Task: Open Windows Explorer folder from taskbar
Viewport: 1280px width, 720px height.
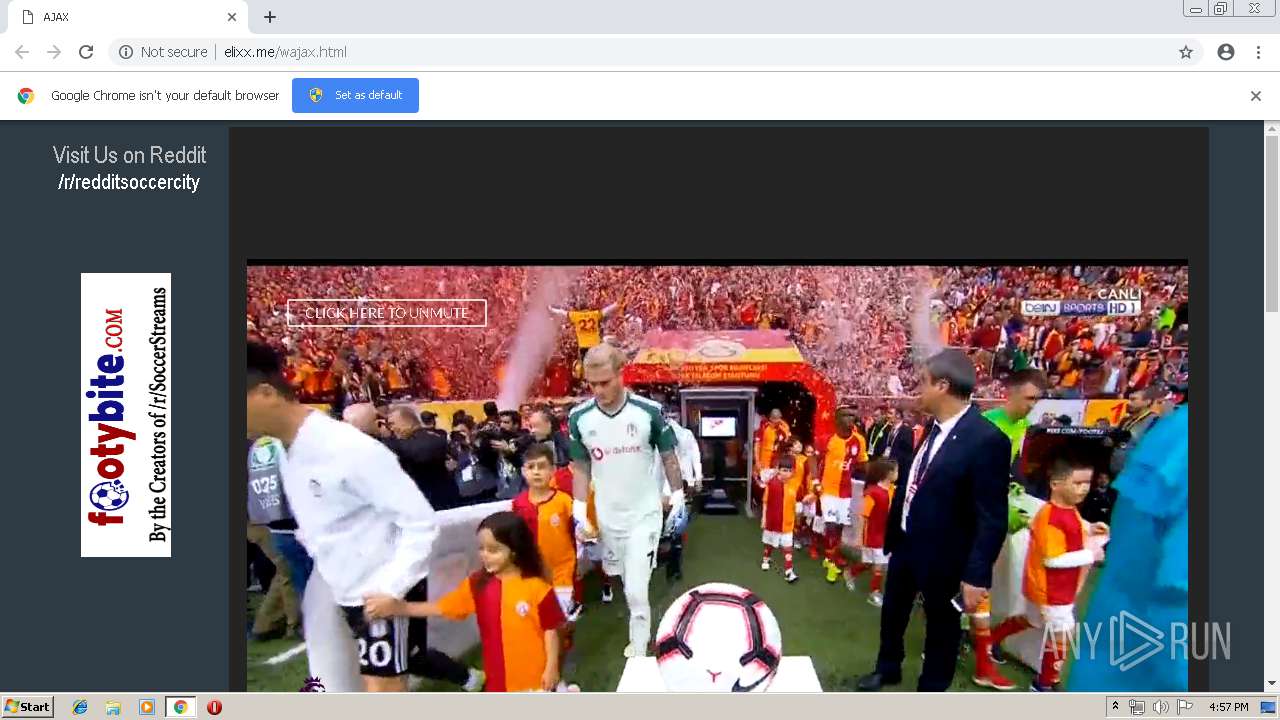Action: 113,707
